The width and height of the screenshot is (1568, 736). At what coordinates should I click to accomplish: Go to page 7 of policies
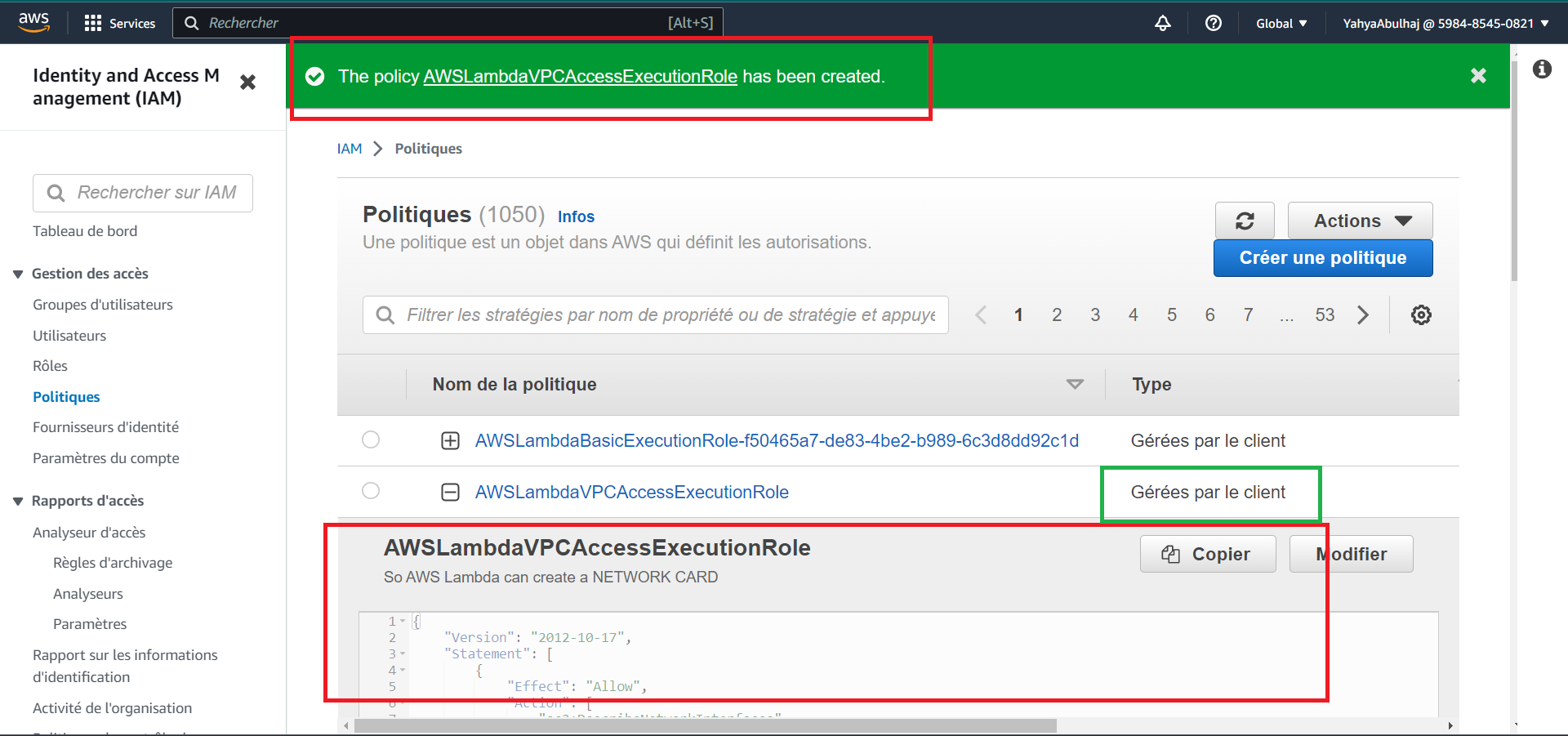point(1248,314)
